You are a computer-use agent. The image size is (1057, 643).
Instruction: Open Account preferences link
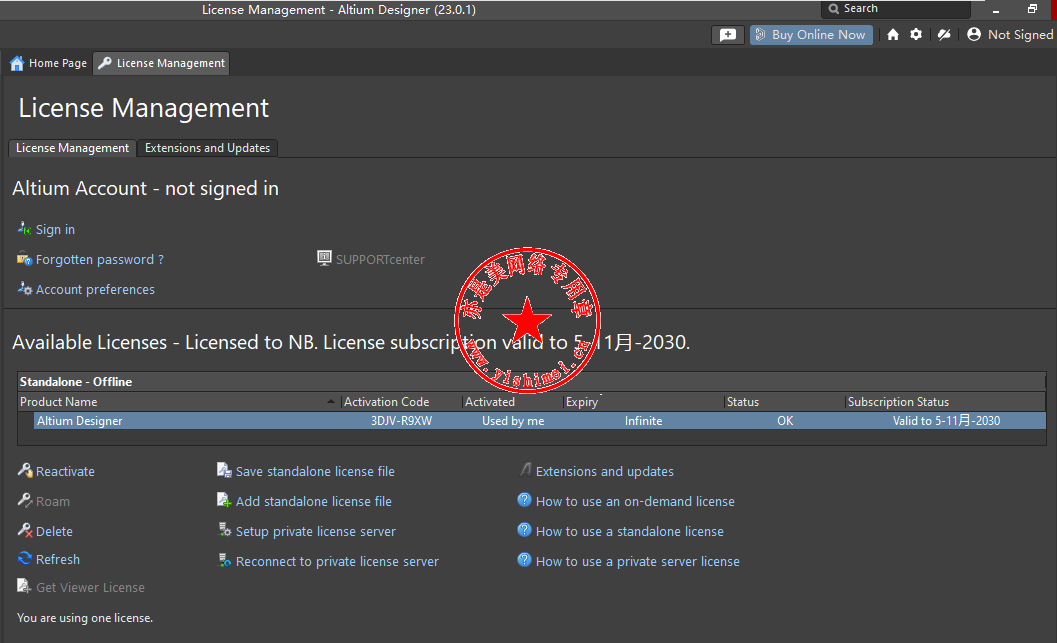tap(95, 290)
